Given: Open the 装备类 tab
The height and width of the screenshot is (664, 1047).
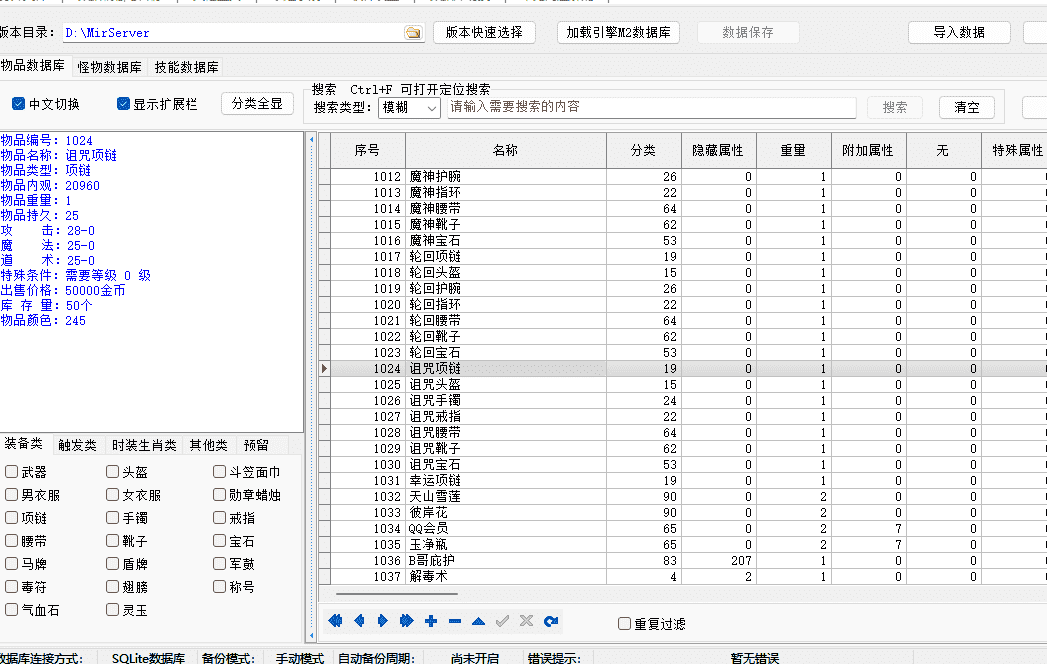Looking at the screenshot, I should 24,444.
